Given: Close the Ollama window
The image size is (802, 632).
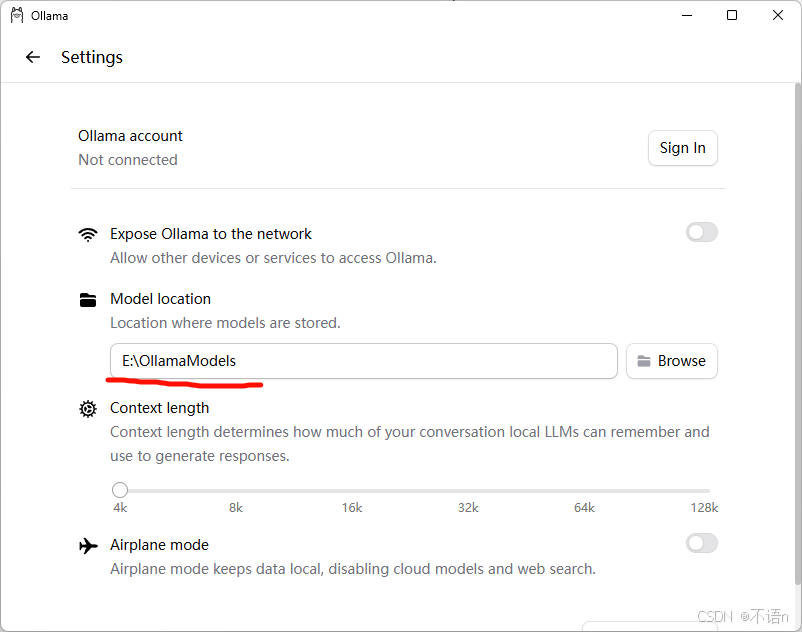Looking at the screenshot, I should tap(778, 15).
